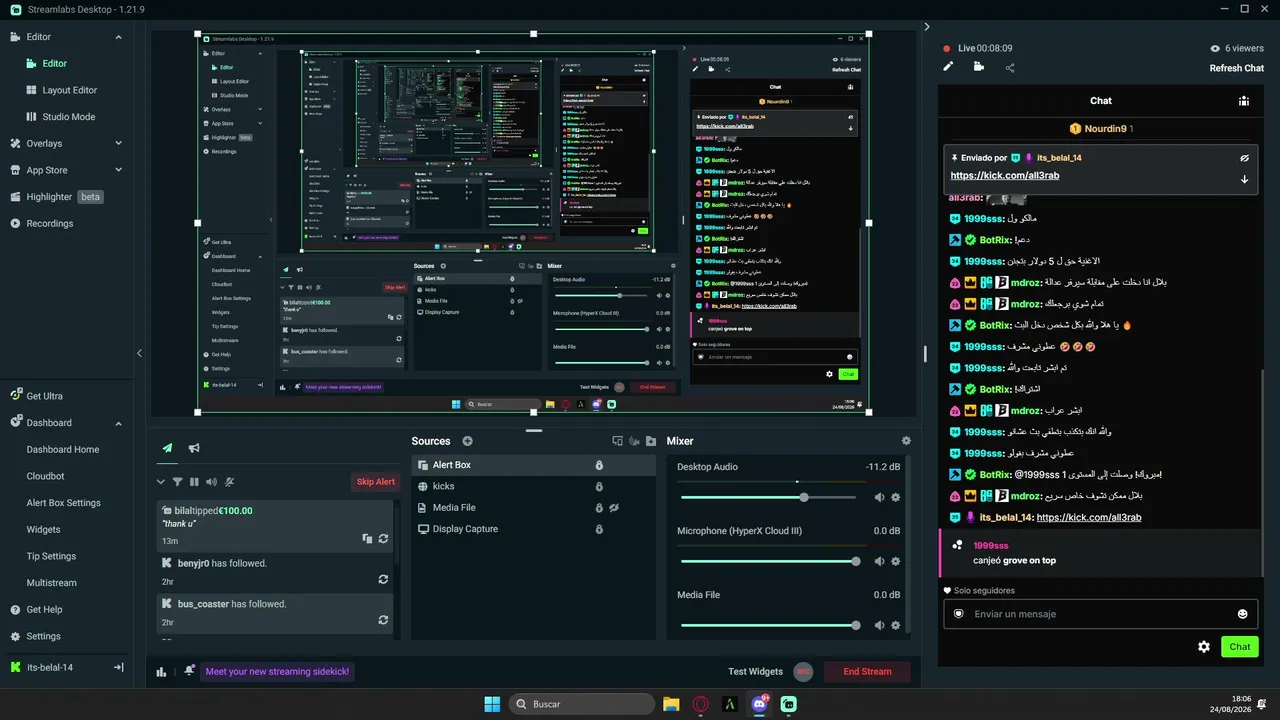The width and height of the screenshot is (1280, 720).
Task: Mute Desktop Audio
Action: [x=879, y=497]
